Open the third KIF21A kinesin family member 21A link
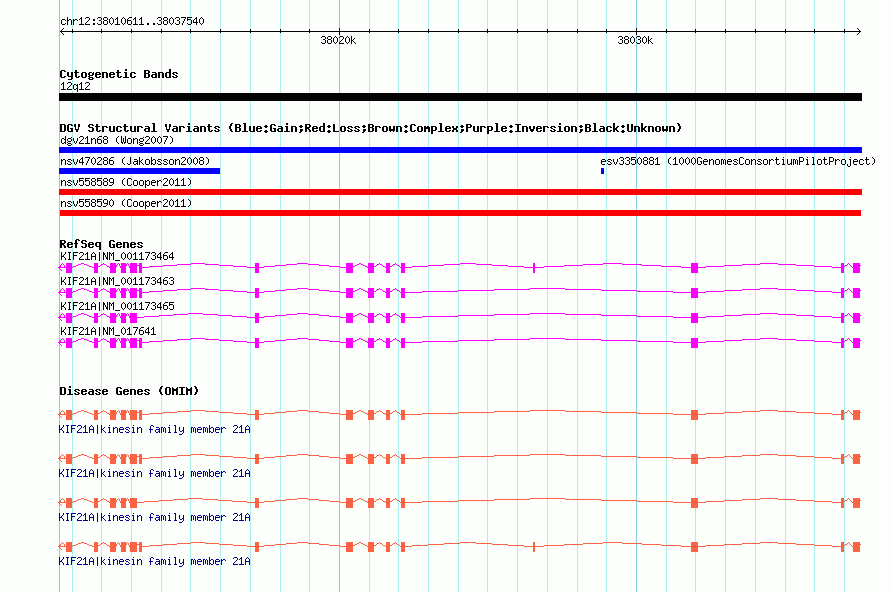Screen dimensions: 890x592 [154, 518]
